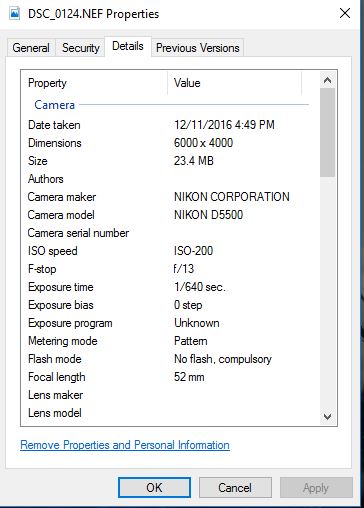Screen dimensions: 364x508
Task: Select the Lens maker property row
Action: click(x=168, y=395)
